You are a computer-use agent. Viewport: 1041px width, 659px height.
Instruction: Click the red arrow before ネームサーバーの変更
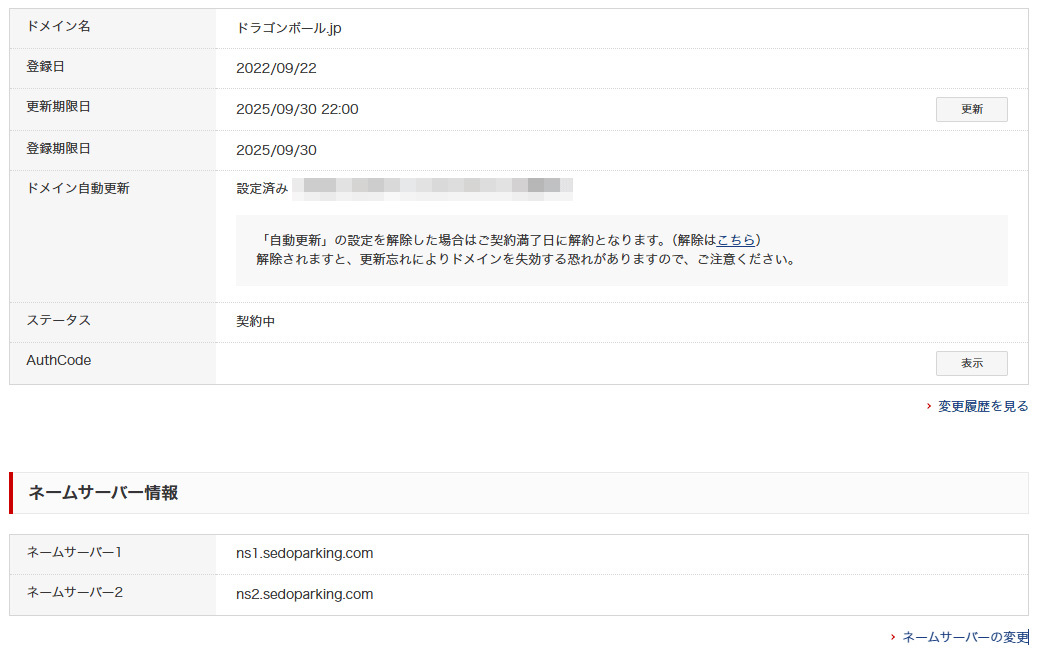coord(893,637)
